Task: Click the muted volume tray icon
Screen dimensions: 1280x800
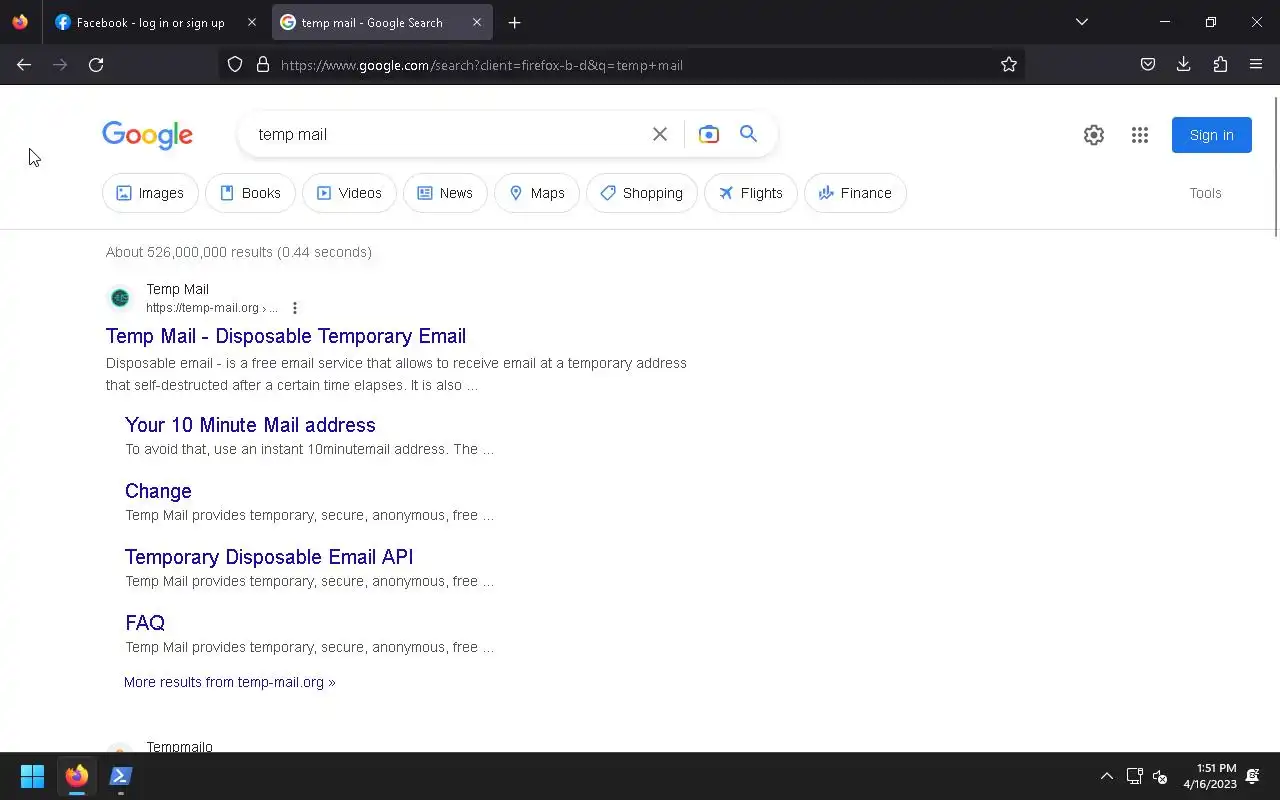Action: 1161,776
